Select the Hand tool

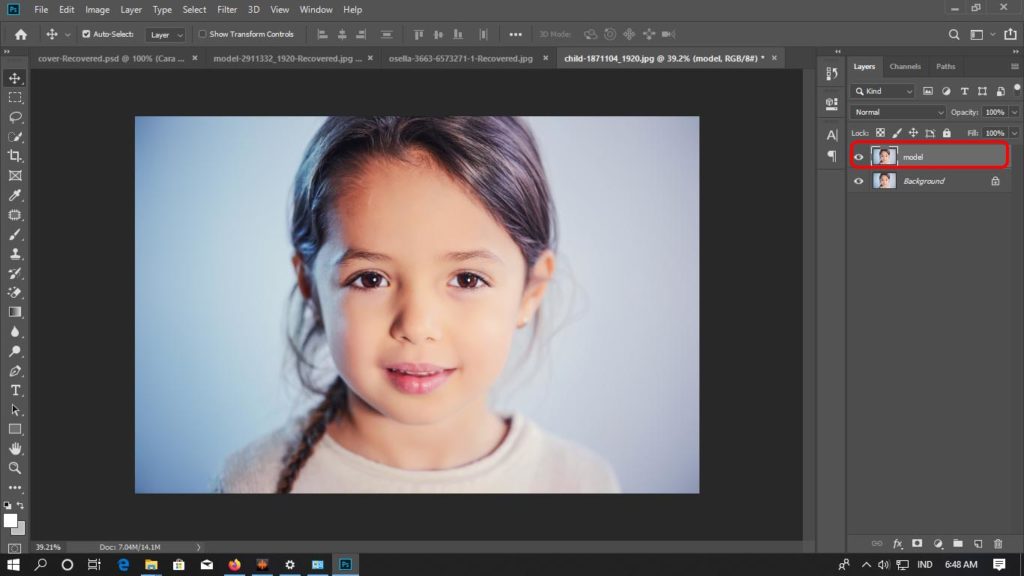(15, 449)
